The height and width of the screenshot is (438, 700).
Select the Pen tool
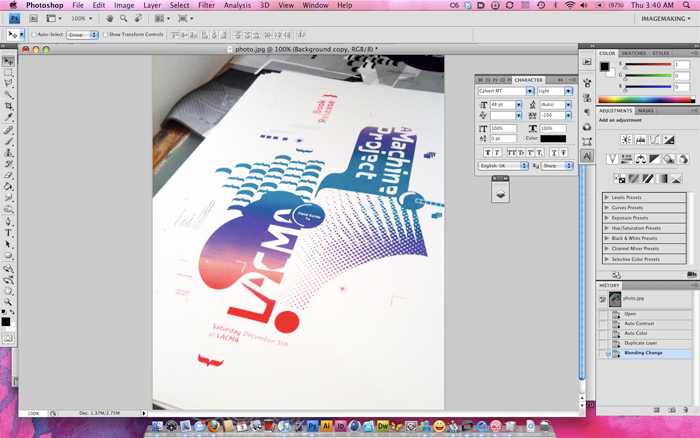pyautogui.click(x=8, y=221)
